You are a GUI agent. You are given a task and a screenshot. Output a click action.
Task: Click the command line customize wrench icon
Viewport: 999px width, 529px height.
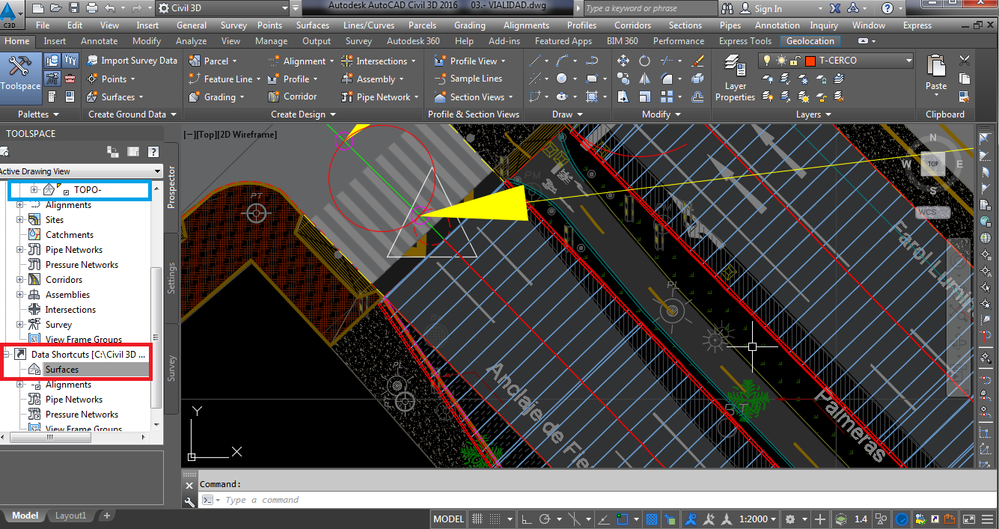189,501
